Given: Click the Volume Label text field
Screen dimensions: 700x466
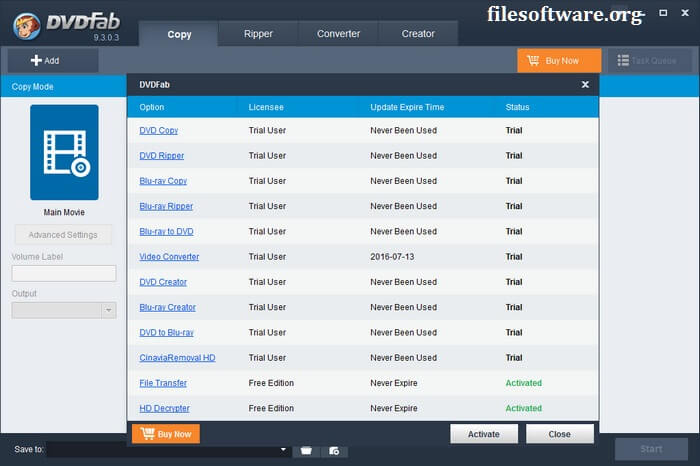Looking at the screenshot, I should pos(64,273).
